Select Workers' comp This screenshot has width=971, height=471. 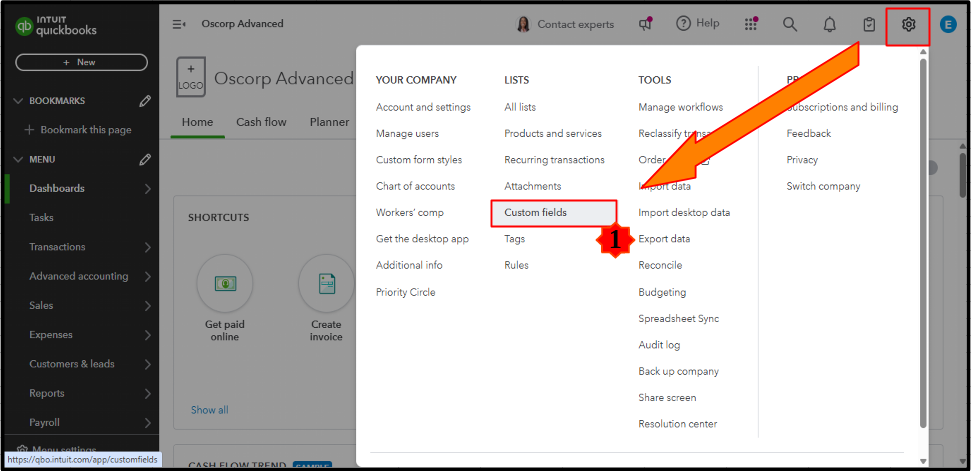(409, 212)
